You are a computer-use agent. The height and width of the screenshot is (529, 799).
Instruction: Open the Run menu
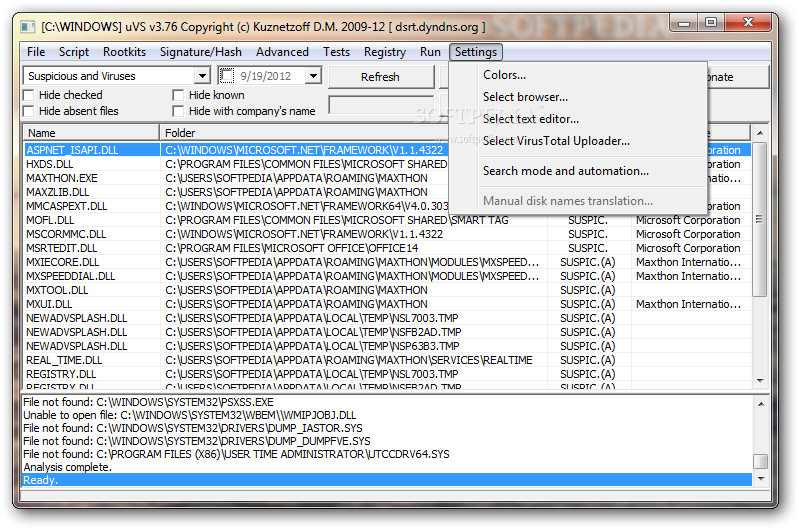(430, 52)
